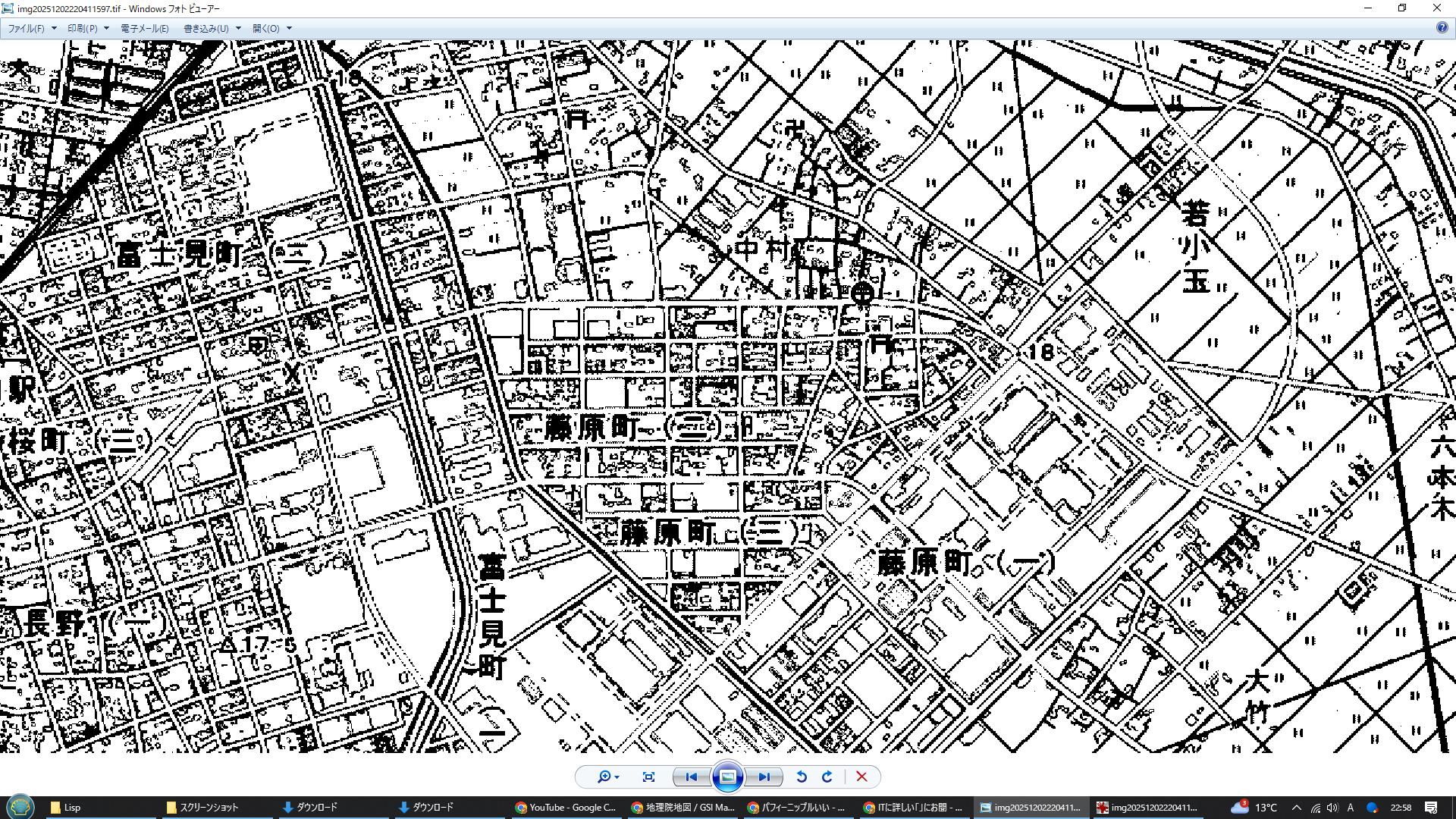
Task: Click the actual size fit icon
Action: (x=648, y=777)
